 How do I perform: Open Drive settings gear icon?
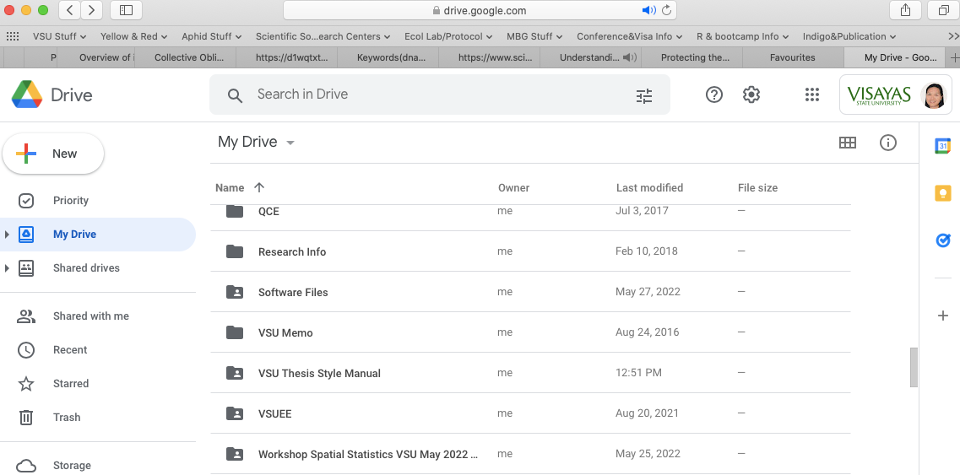click(751, 95)
